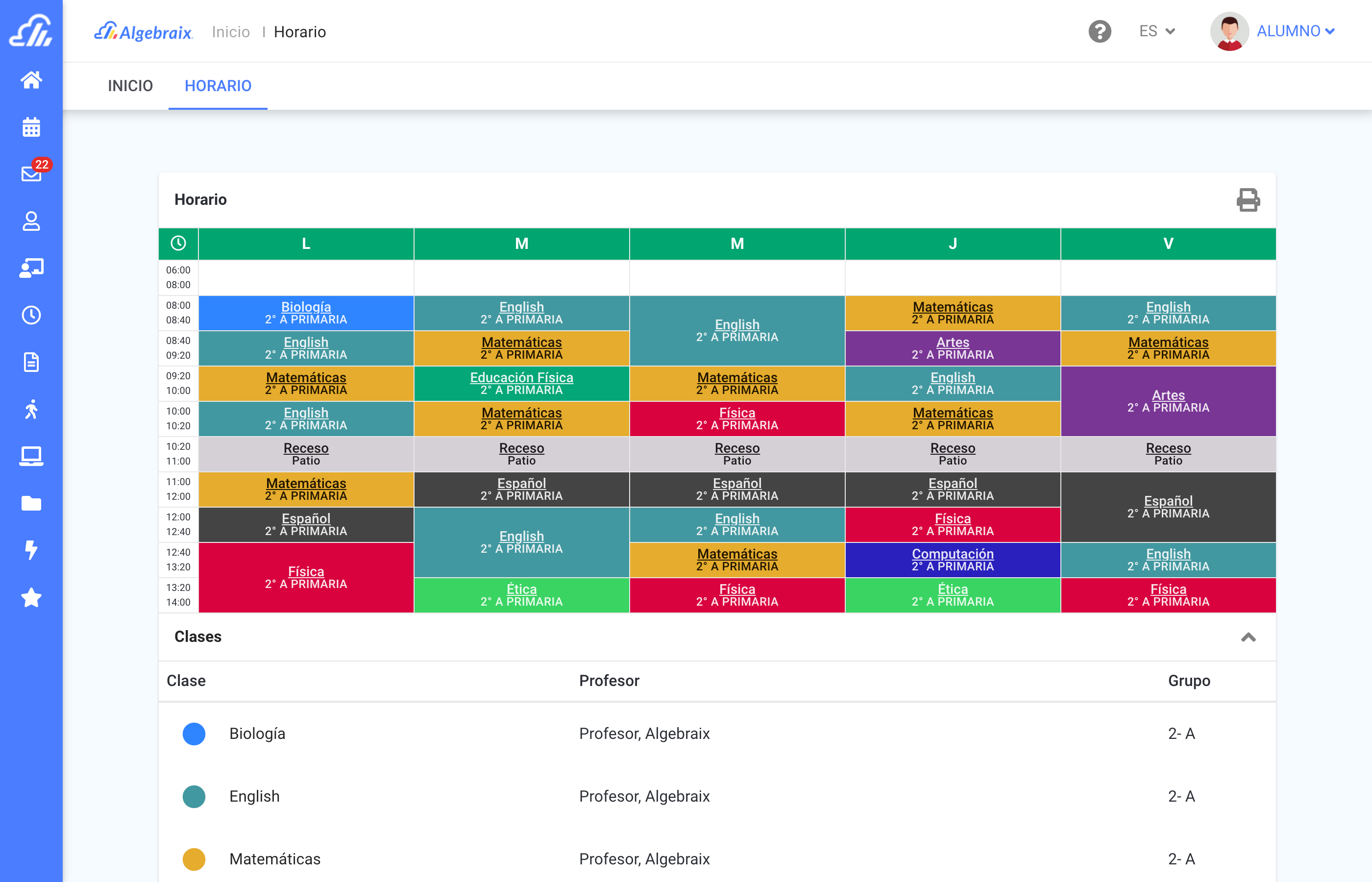Open the Computación class link on Thursday
Image resolution: width=1372 pixels, height=882 pixels.
(x=952, y=554)
